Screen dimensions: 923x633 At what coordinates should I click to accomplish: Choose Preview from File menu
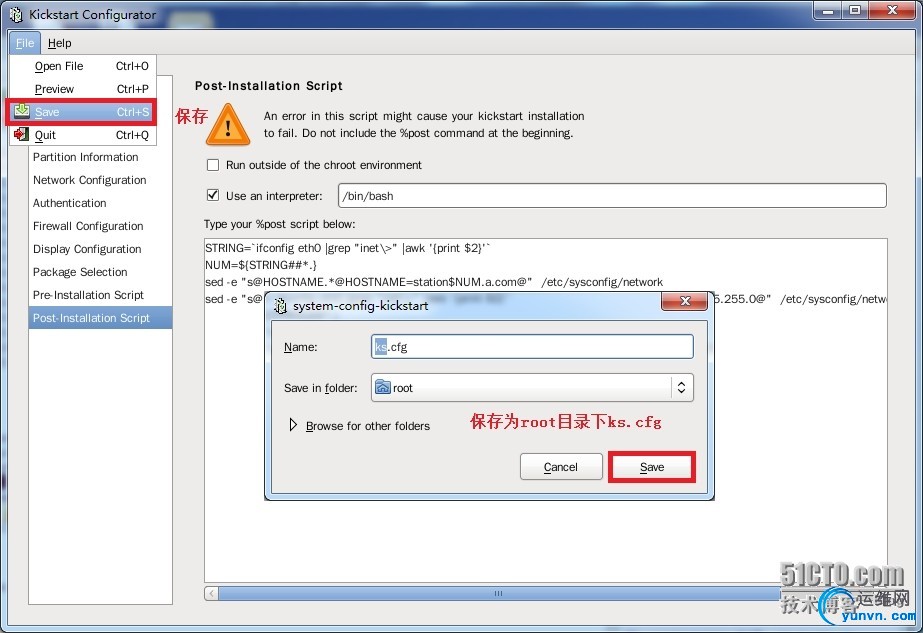pyautogui.click(x=83, y=89)
